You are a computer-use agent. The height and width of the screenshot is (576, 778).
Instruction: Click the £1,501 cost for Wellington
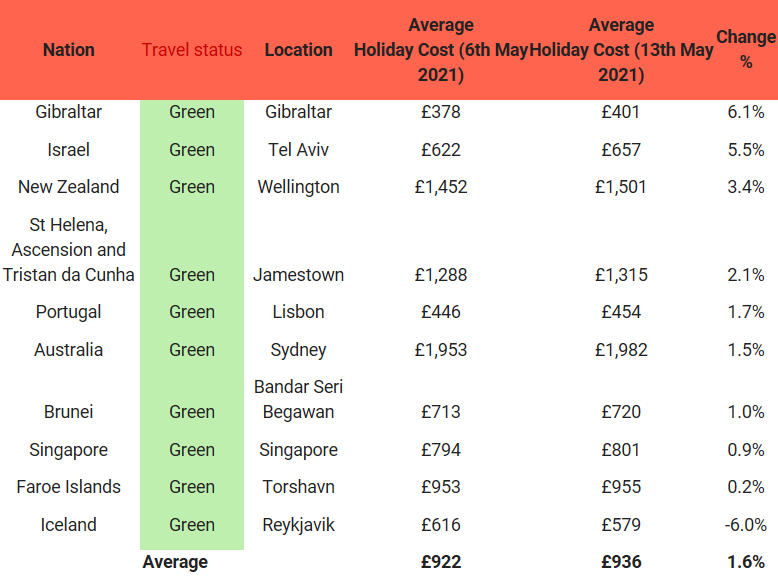(x=621, y=187)
